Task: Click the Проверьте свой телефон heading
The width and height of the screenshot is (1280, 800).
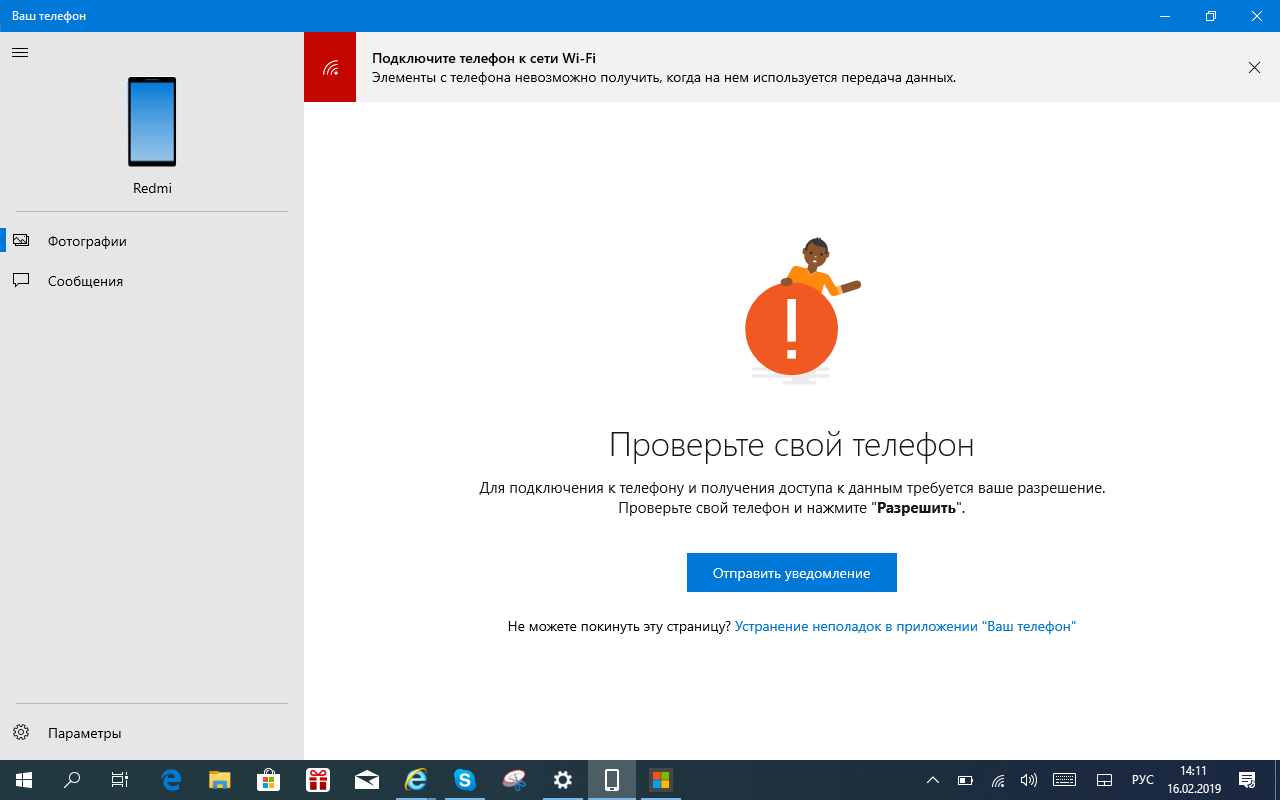Action: point(792,445)
